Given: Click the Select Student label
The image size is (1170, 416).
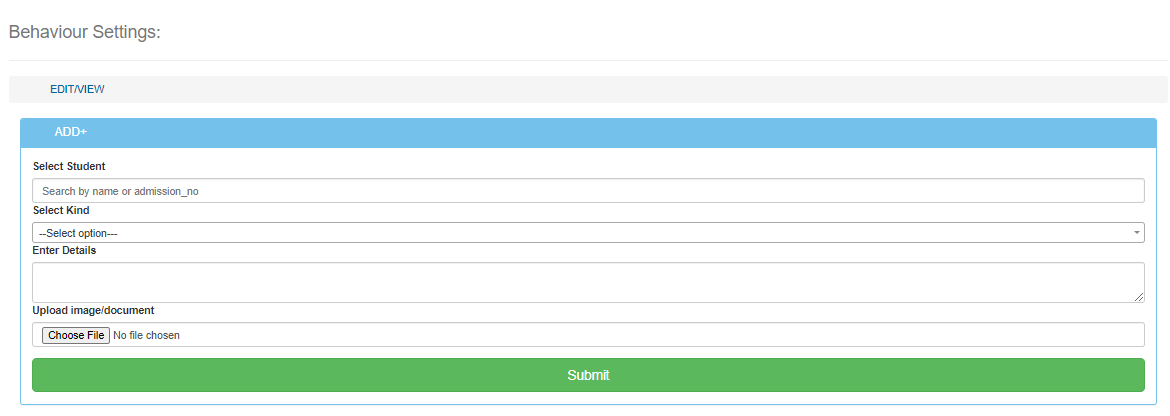Looking at the screenshot, I should coord(69,166).
